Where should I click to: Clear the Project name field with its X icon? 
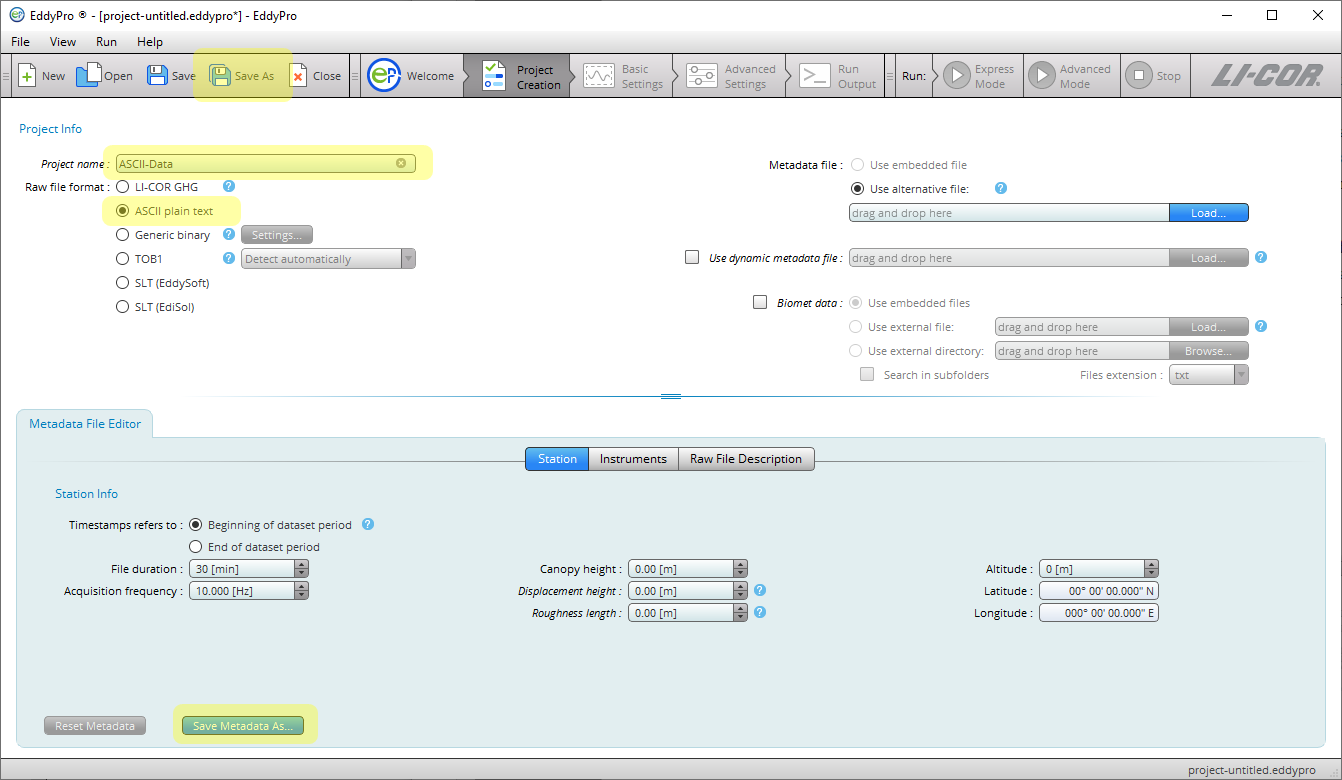tap(401, 163)
